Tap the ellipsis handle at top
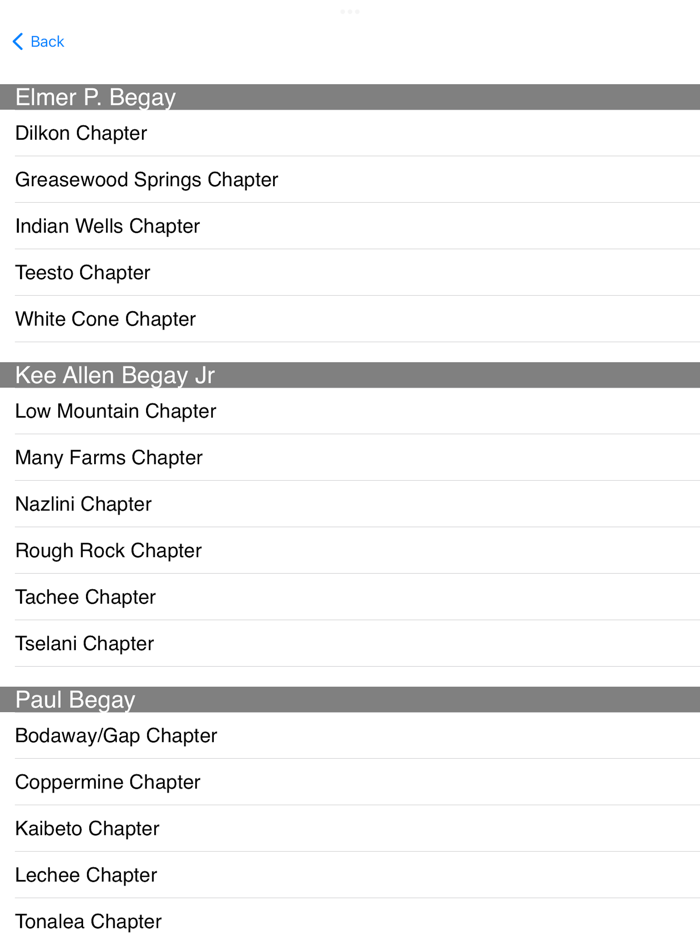Screen dimensions: 700x934 pos(350,11)
